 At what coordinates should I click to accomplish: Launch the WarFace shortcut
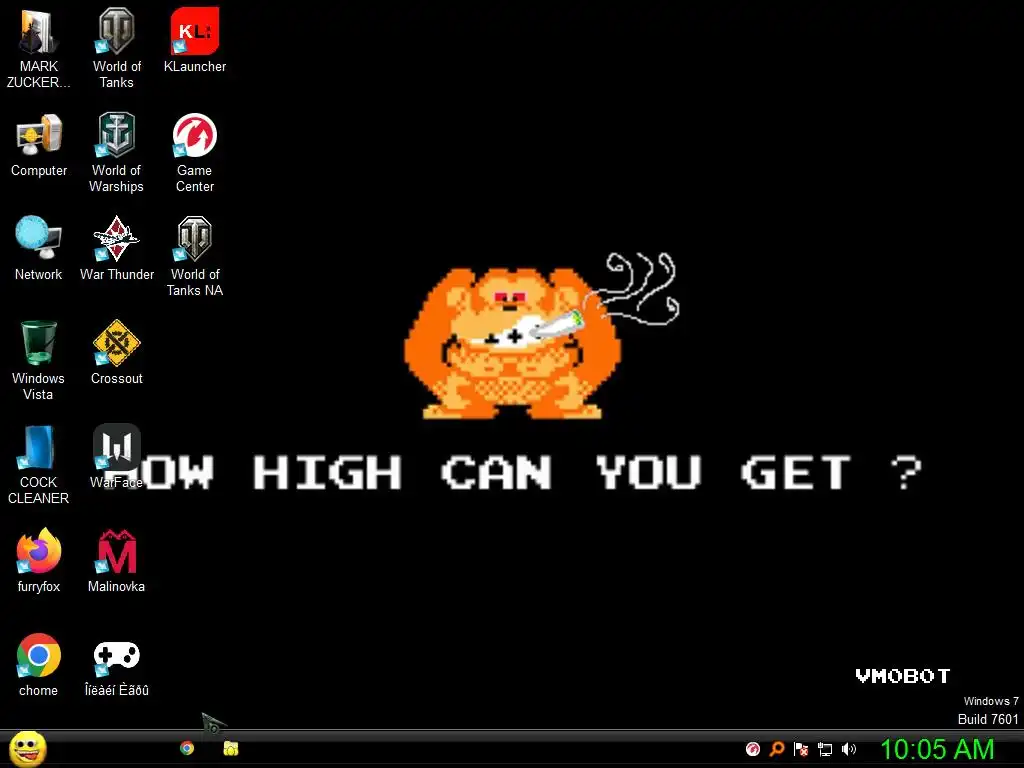tap(116, 447)
